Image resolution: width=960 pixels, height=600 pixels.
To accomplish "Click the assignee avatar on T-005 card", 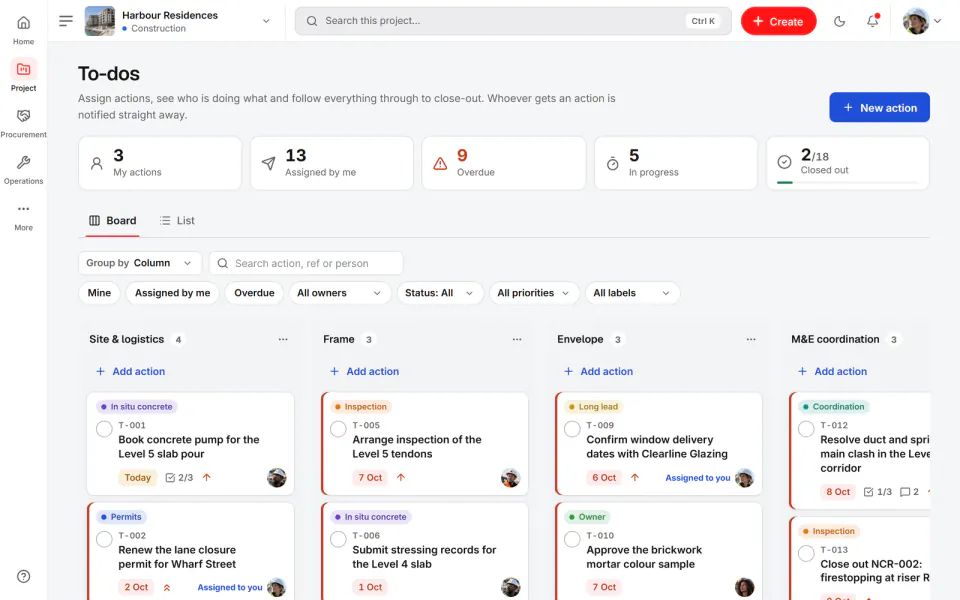I will 511,478.
